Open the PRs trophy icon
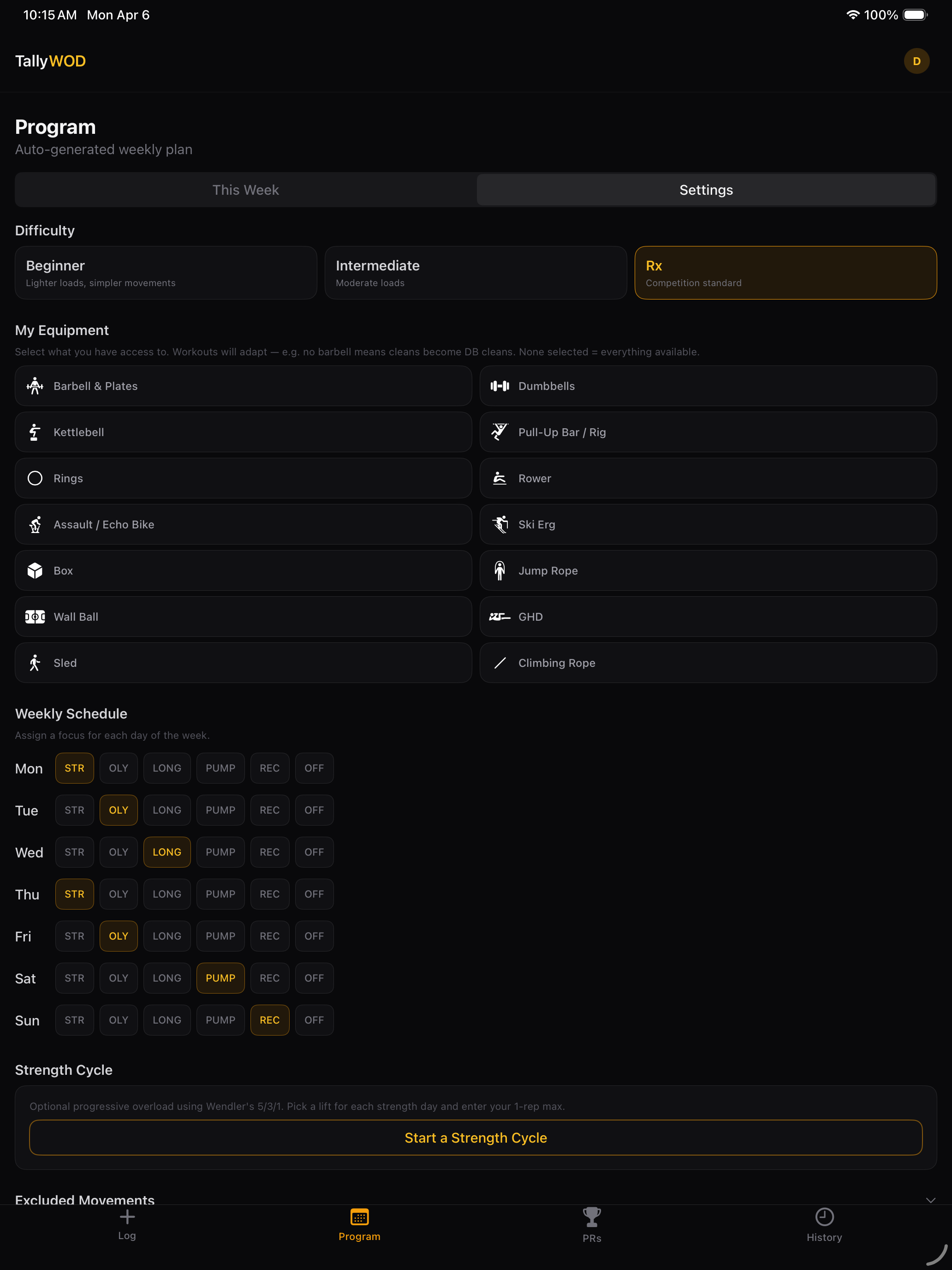The image size is (952, 1270). point(592,1216)
